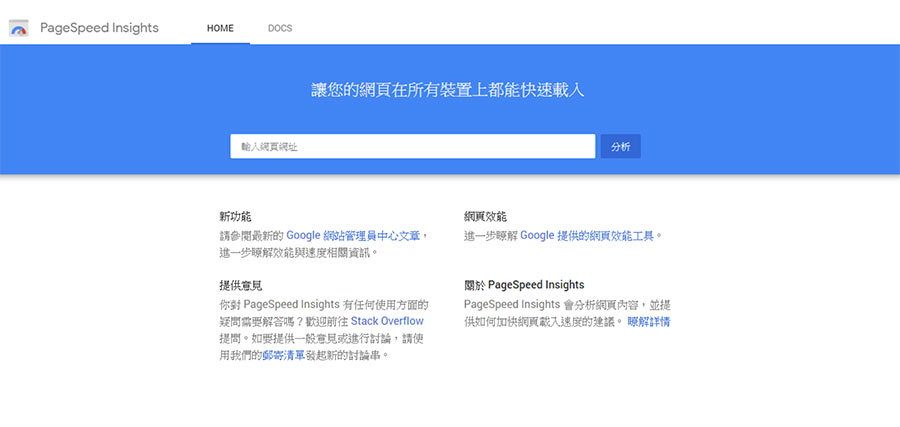Viewport: 900px width, 427px height.
Task: Switch to the HOME tab
Action: tap(220, 28)
